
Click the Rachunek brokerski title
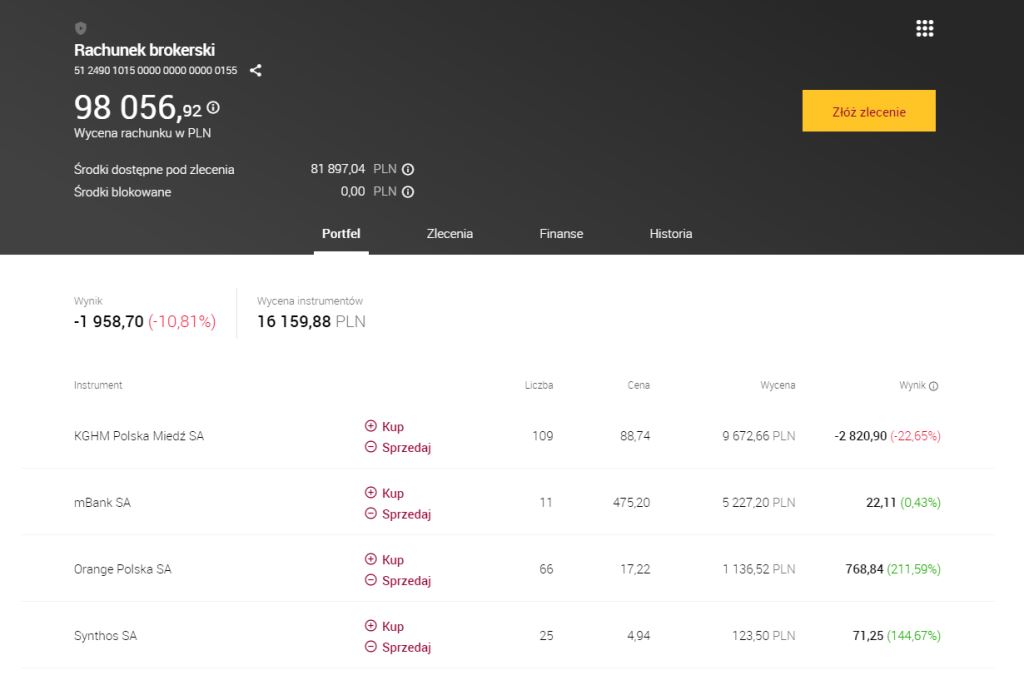point(144,50)
